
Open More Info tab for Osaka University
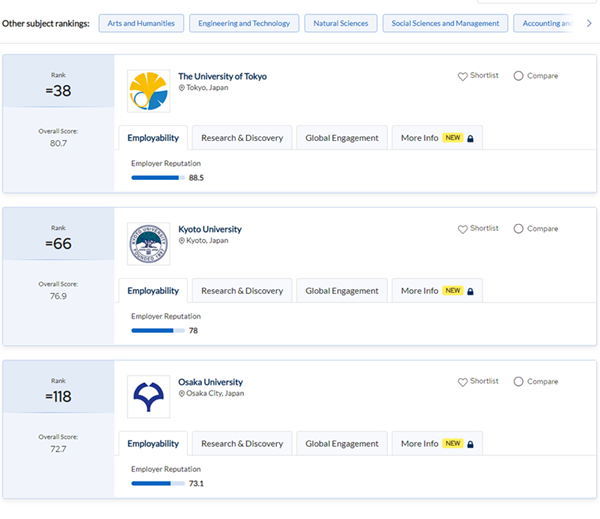point(437,444)
